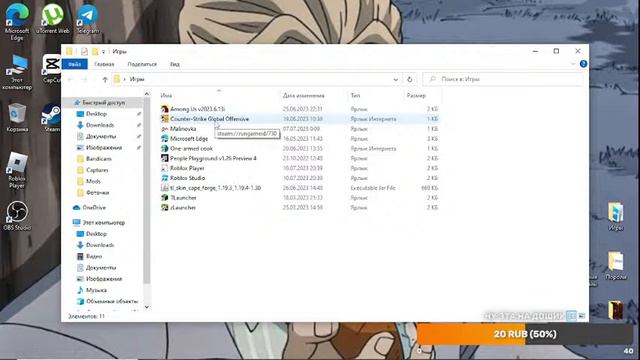Screen dimensions: 640x360
Task: Open CapCut desktop icon
Action: [52, 69]
